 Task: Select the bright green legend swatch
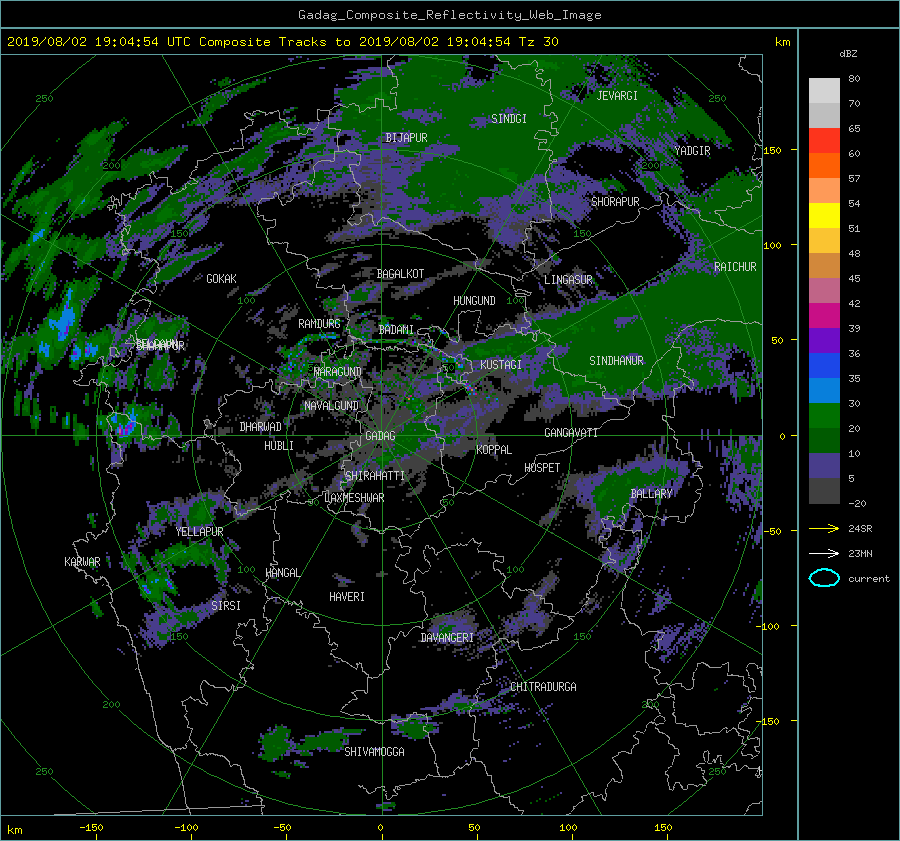[x=824, y=416]
